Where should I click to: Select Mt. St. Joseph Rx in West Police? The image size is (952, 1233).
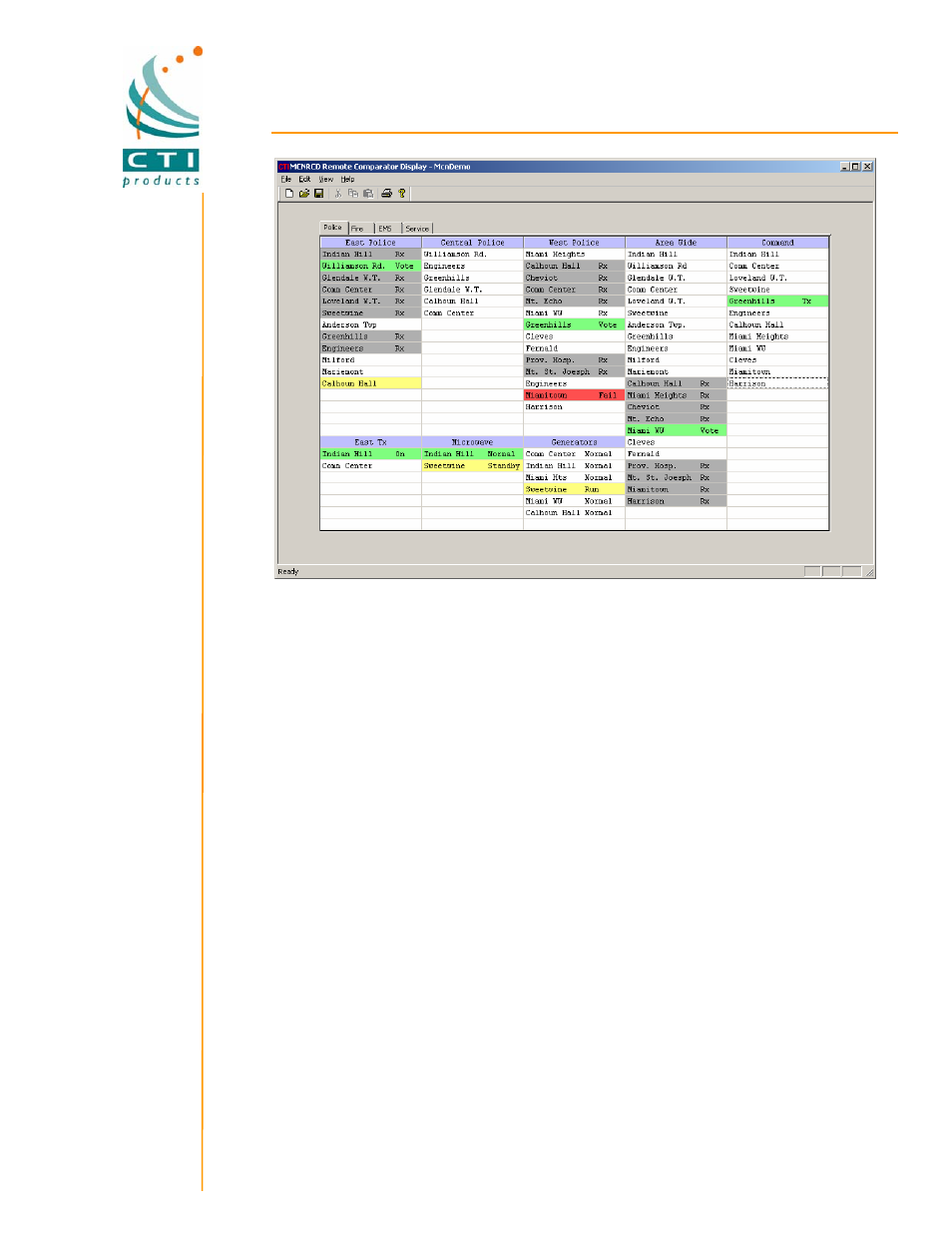pos(574,371)
